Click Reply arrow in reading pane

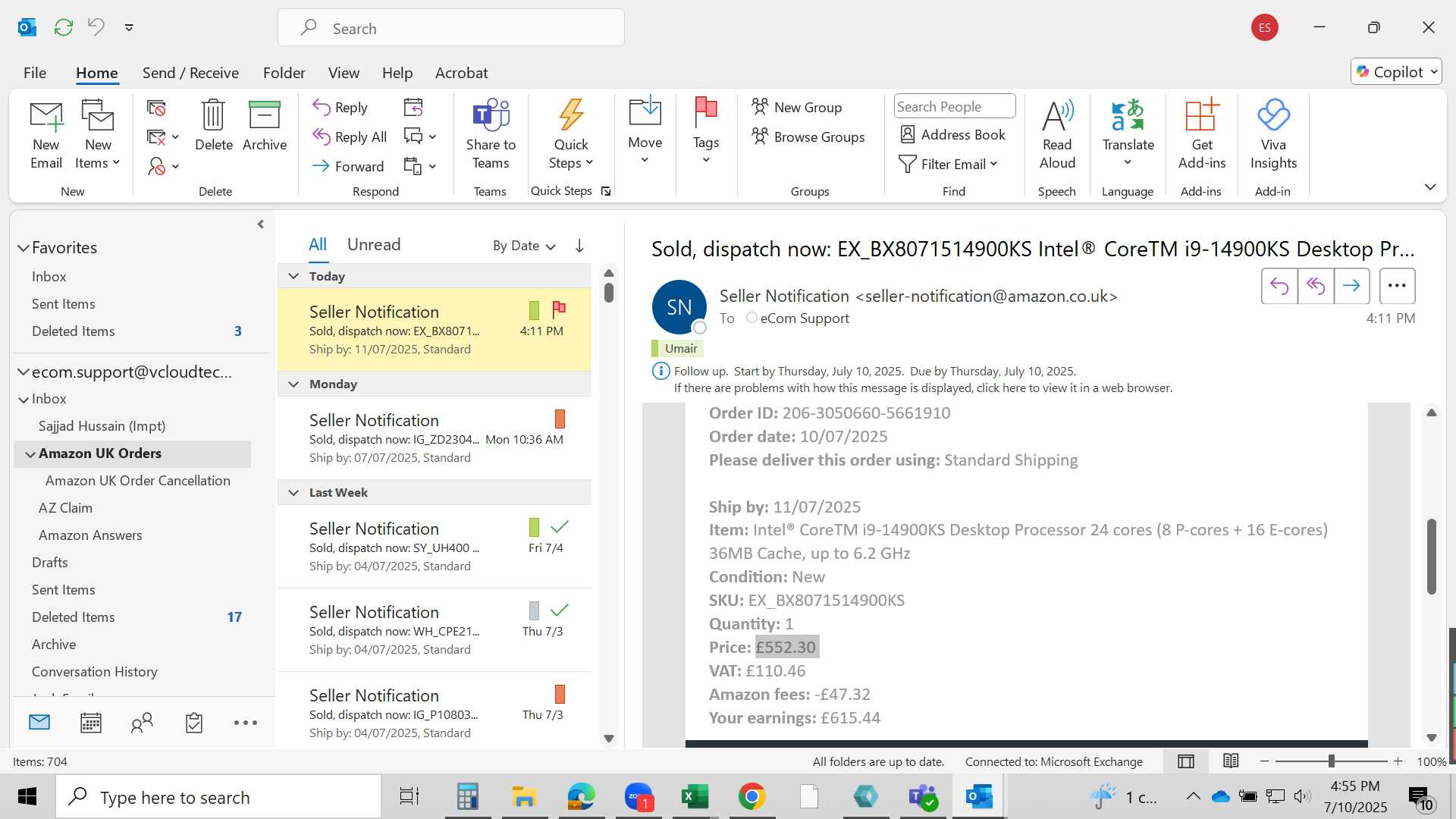click(x=1279, y=286)
